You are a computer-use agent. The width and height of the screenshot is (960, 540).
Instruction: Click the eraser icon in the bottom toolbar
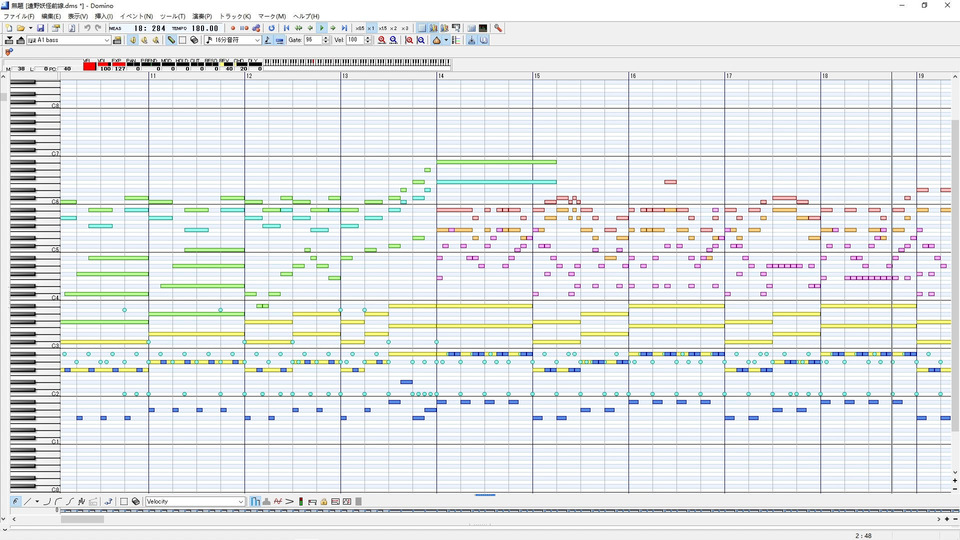135,501
